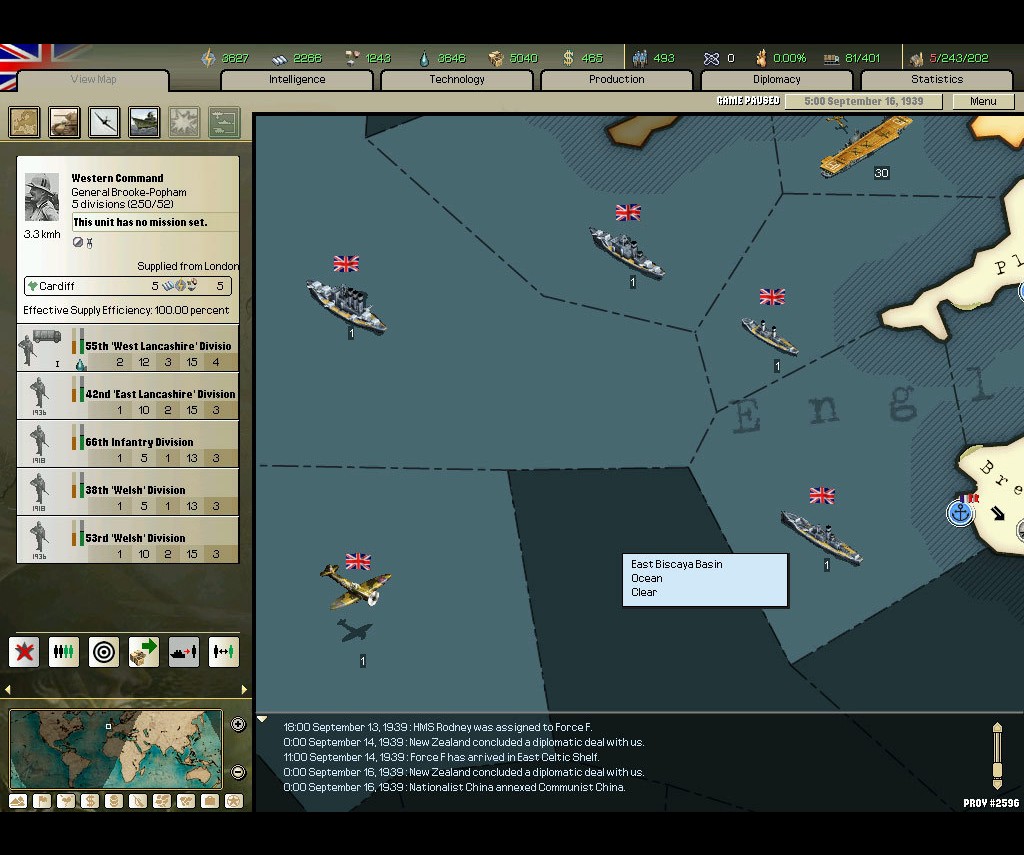Select the British fighter aircraft on map

(x=356, y=586)
